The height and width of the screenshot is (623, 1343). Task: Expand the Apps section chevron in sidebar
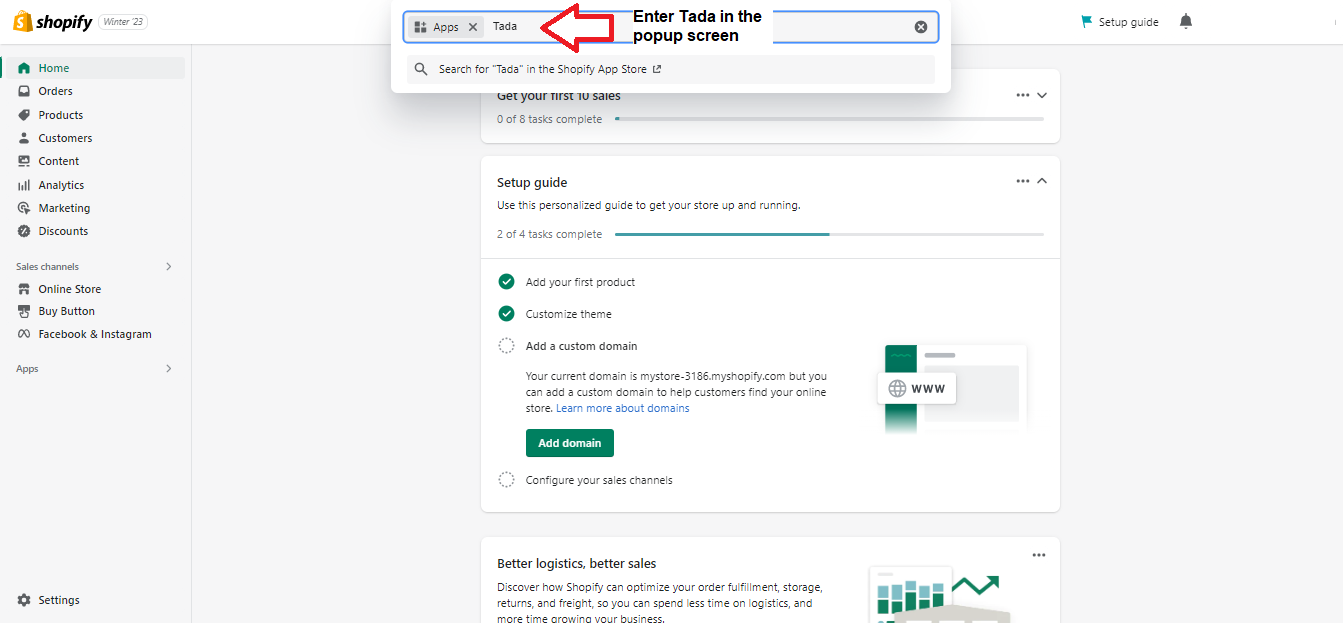click(x=168, y=369)
